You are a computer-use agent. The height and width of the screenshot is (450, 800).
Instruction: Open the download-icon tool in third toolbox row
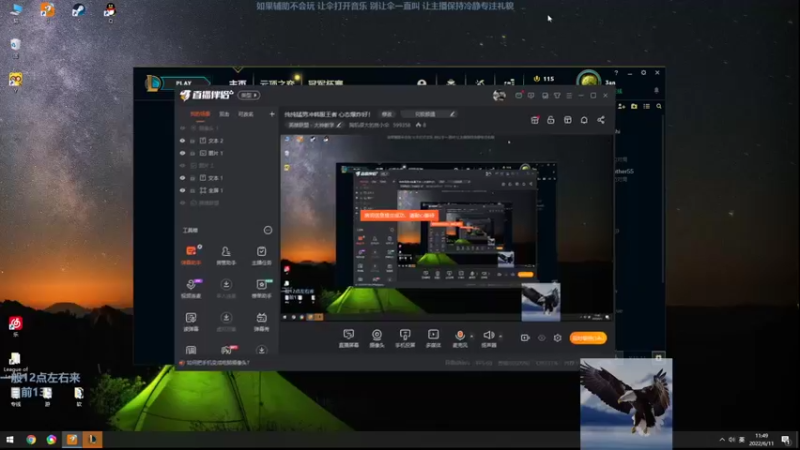coord(226,321)
